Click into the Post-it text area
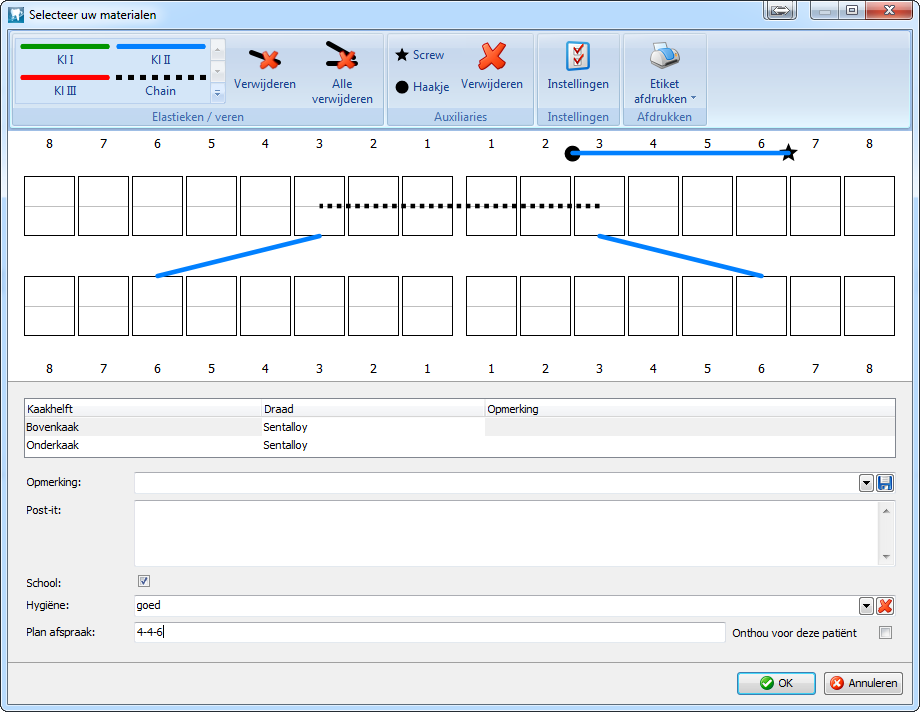Screen dimensions: 920x712 click(506, 533)
